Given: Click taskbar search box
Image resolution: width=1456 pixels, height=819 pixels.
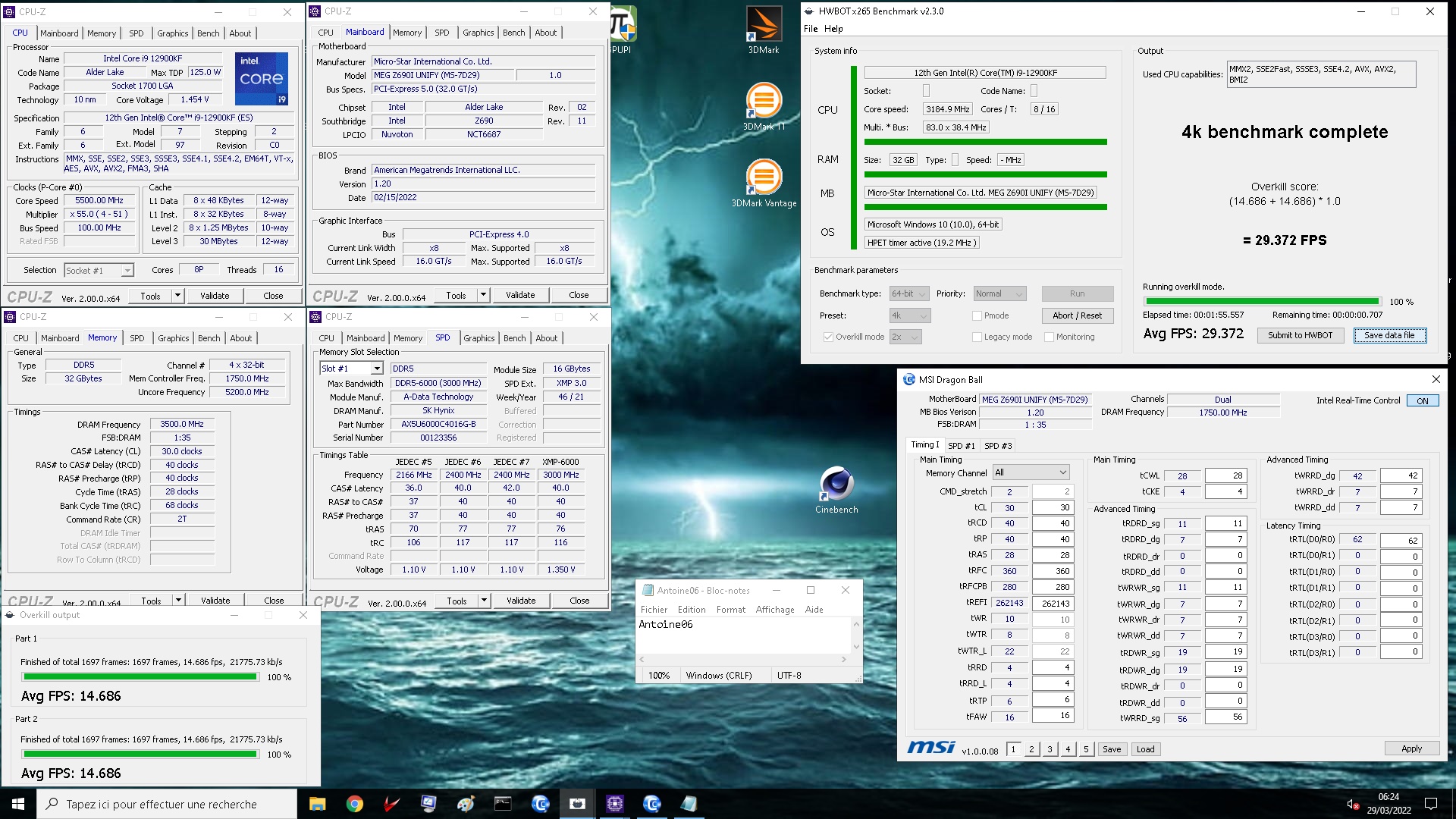Looking at the screenshot, I should pos(167,804).
